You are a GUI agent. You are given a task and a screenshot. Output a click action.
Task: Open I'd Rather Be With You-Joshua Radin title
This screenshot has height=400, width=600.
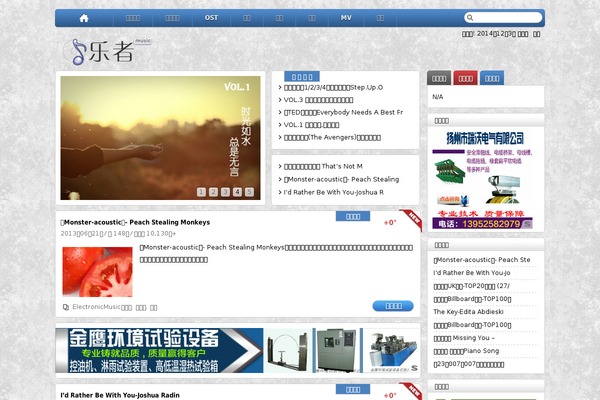pyautogui.click(x=120, y=395)
